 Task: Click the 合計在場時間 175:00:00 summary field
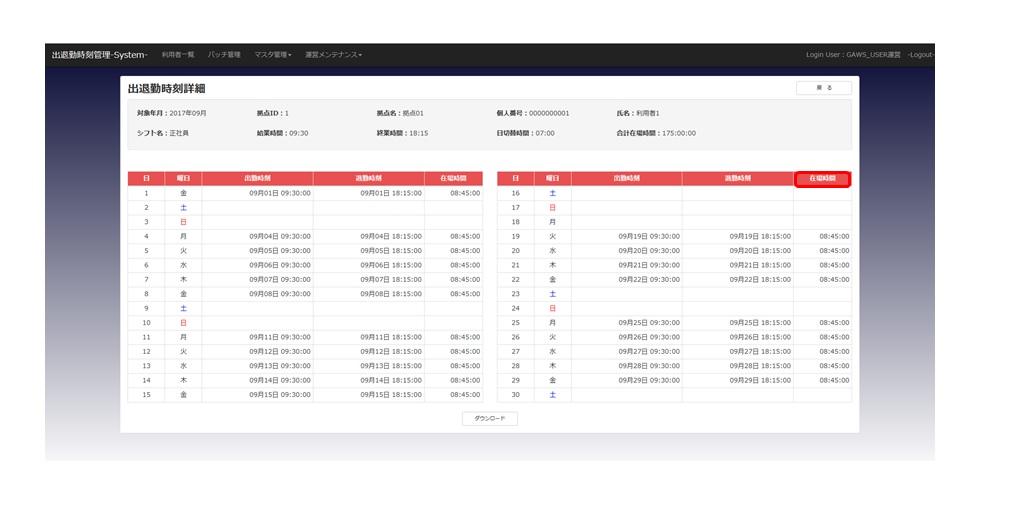click(x=656, y=133)
